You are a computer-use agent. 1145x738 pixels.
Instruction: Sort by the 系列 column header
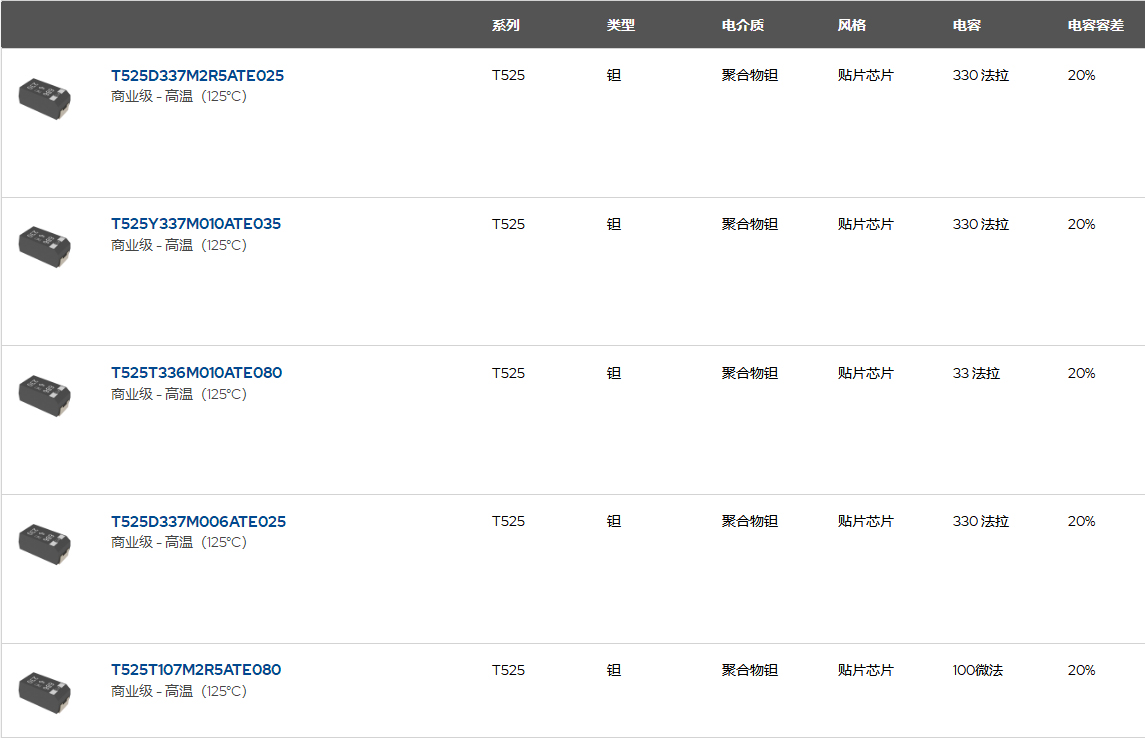tap(506, 25)
